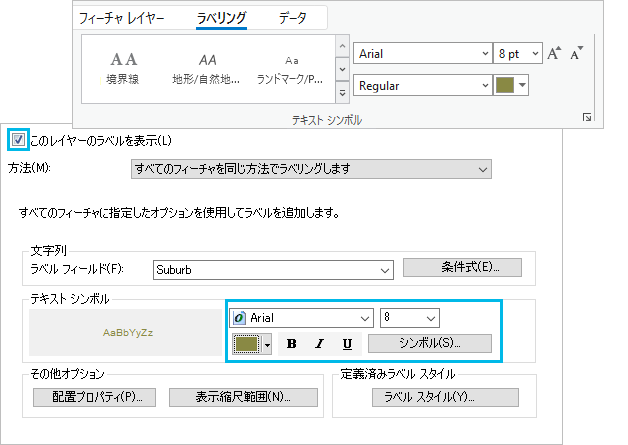Viewport: 628px width, 445px height.
Task: Click the decrease font size icon
Action: (x=576, y=54)
